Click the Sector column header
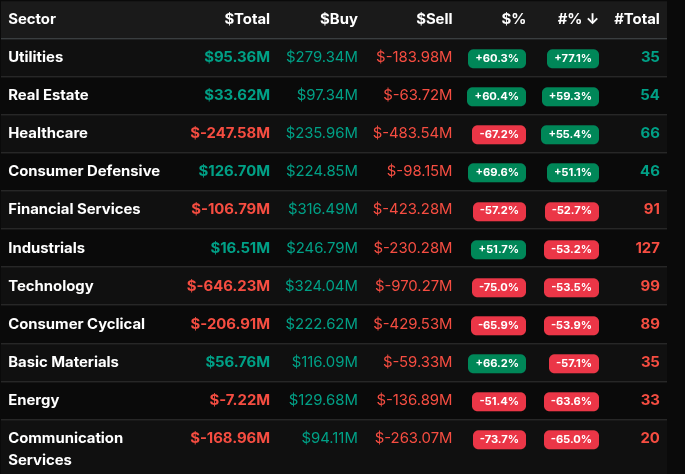The image size is (685, 474). tap(32, 19)
